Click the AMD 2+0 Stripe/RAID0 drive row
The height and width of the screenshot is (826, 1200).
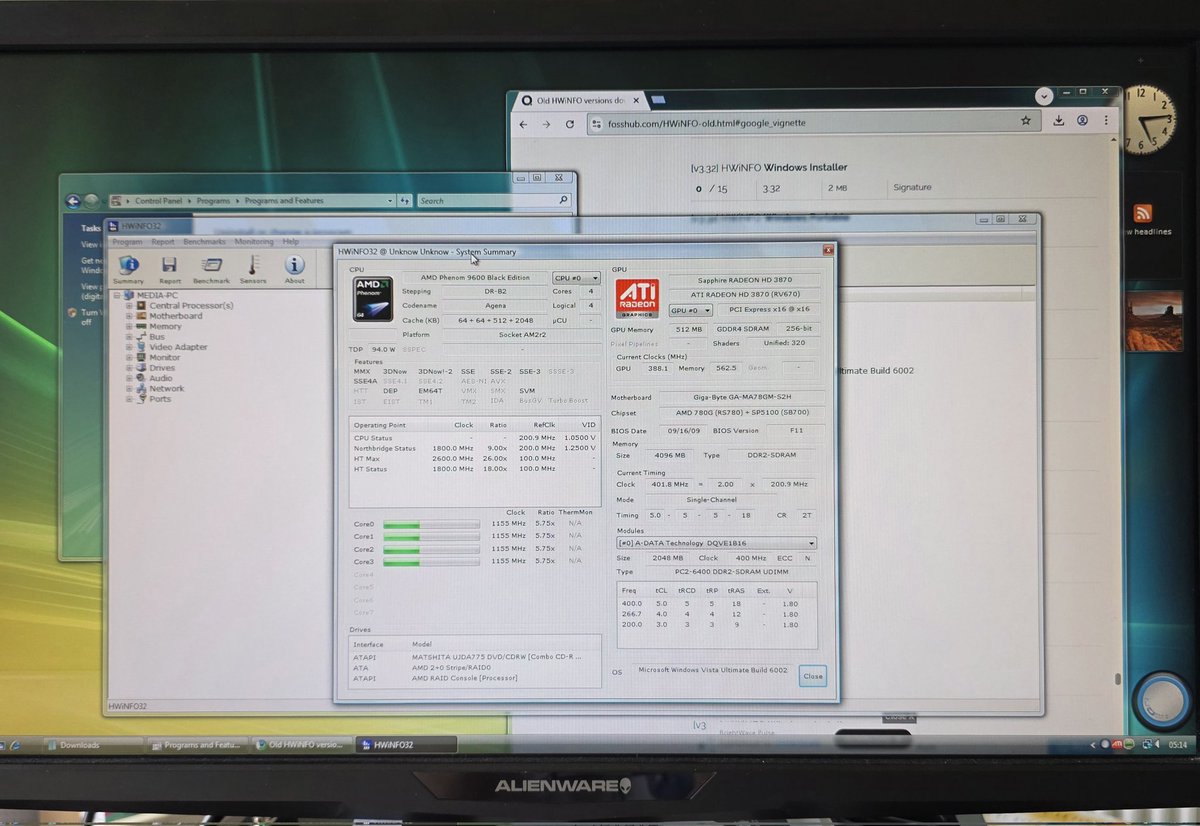pyautogui.click(x=475, y=667)
